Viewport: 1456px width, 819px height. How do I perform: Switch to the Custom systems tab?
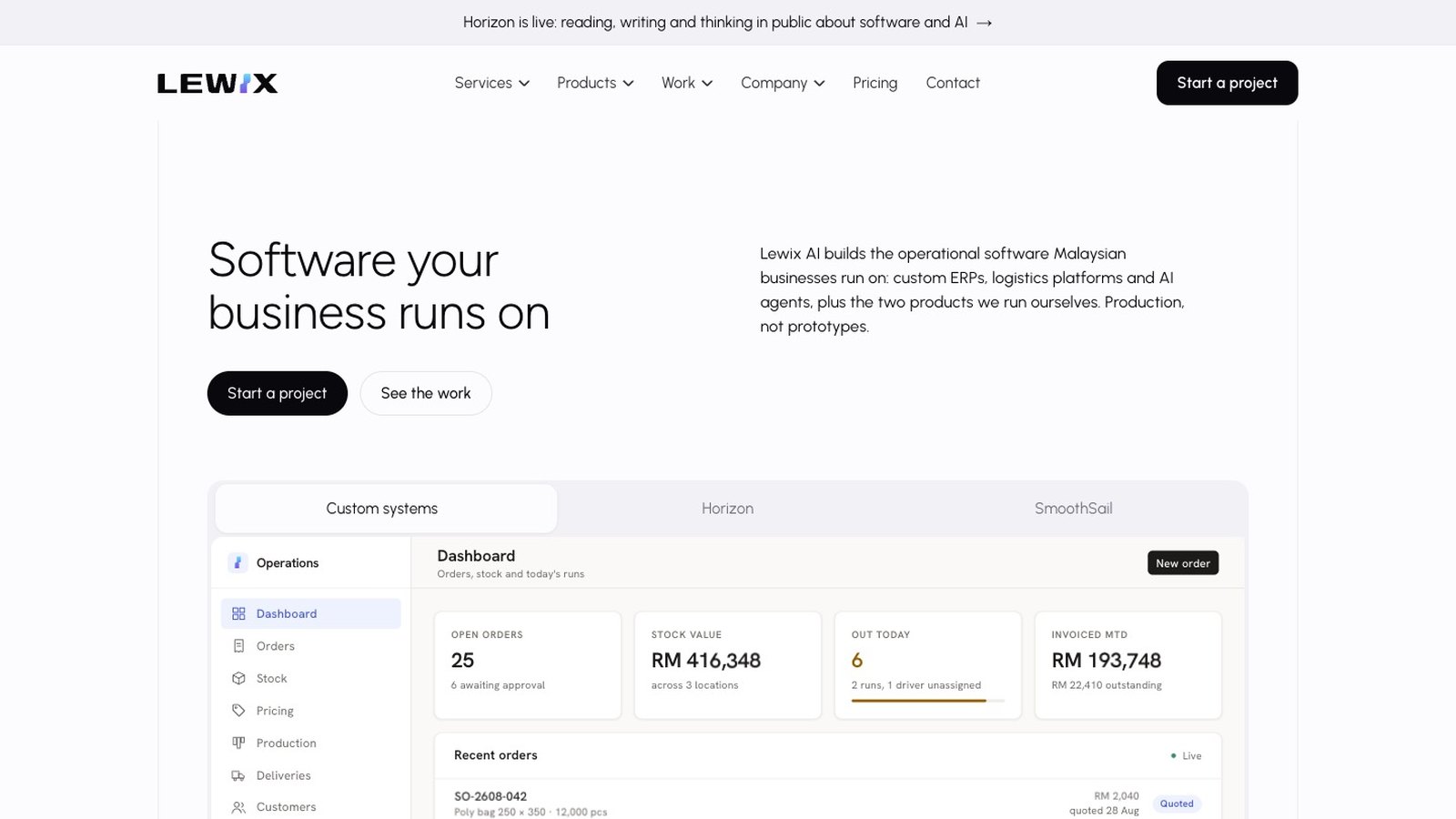pos(386,509)
